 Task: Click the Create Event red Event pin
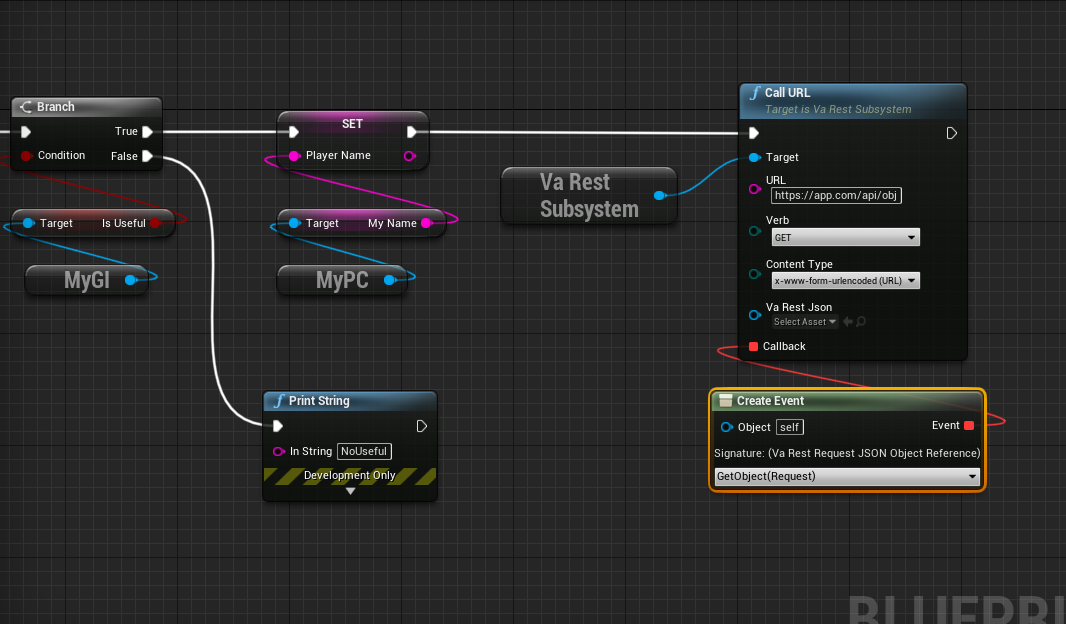(x=969, y=426)
